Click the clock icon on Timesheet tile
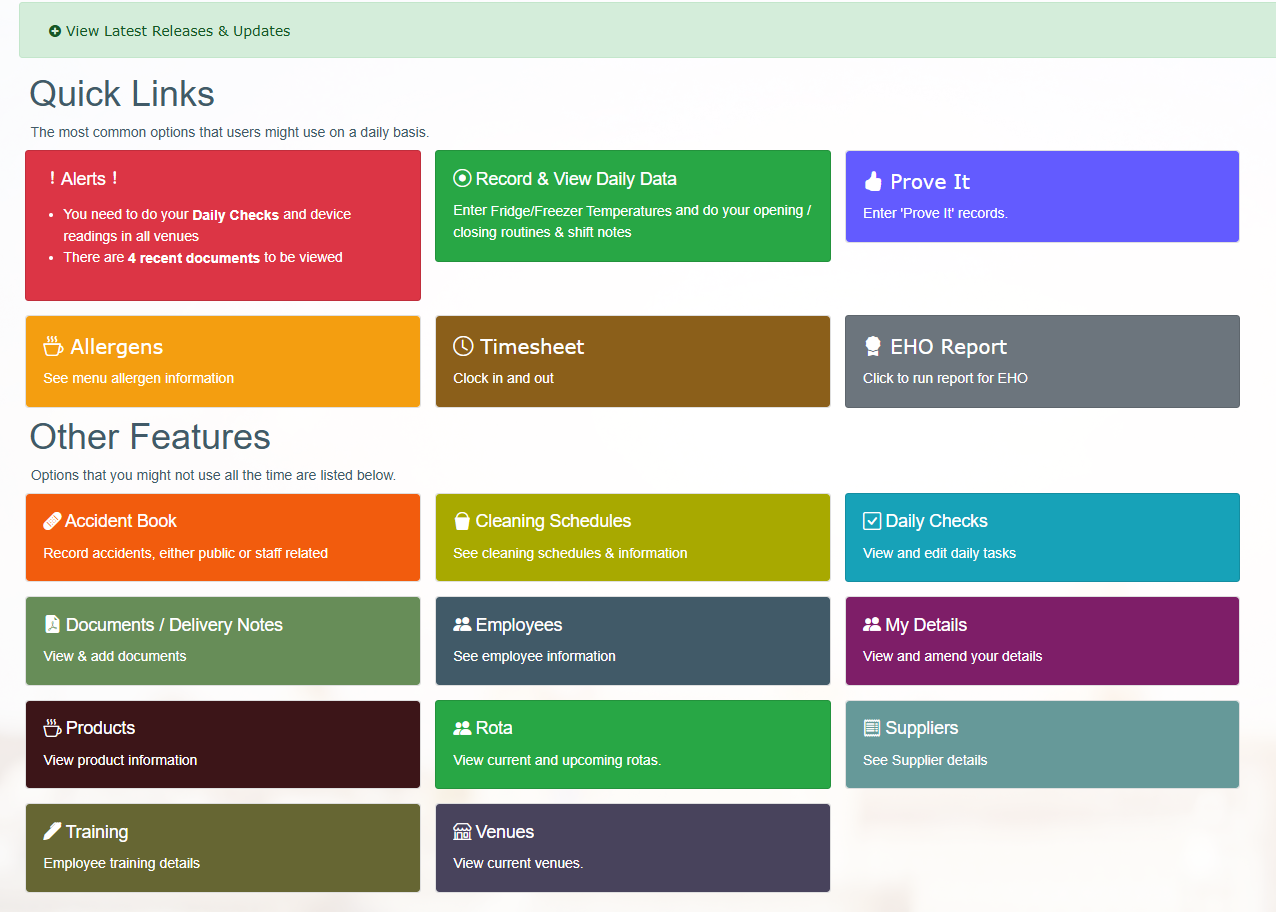 [463, 346]
